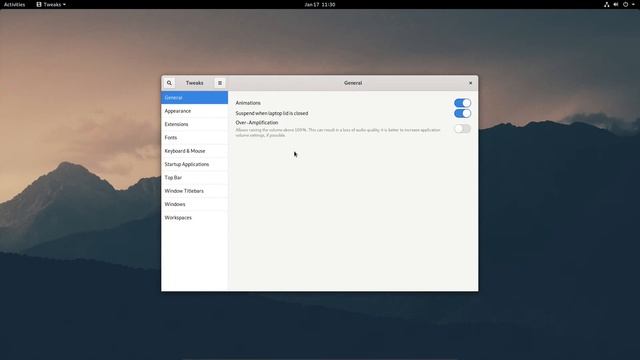The height and width of the screenshot is (360, 640).
Task: Click the Over-Amplification label
Action: 257,122
